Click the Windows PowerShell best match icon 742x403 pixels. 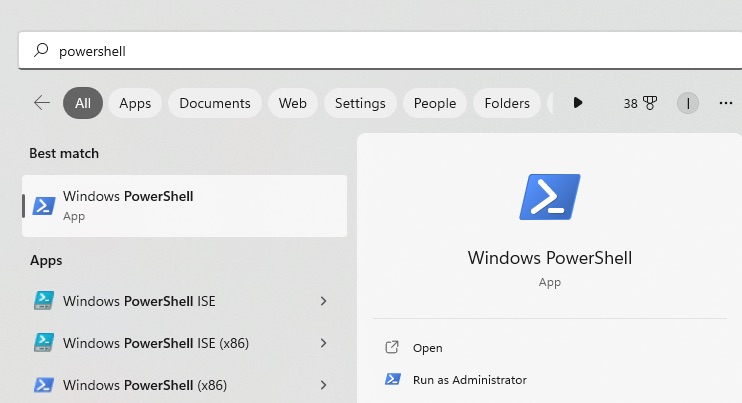(44, 206)
